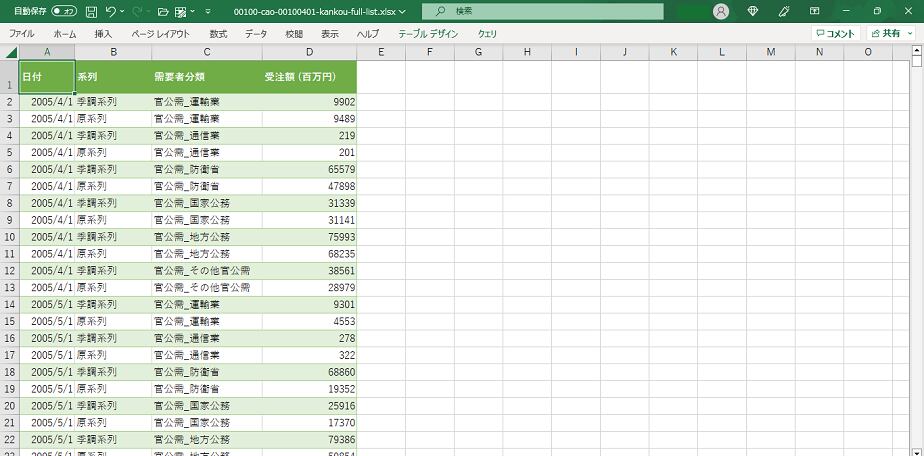Toggle the AutoSave switch
Viewport: 924px width, 456px height.
pos(64,11)
